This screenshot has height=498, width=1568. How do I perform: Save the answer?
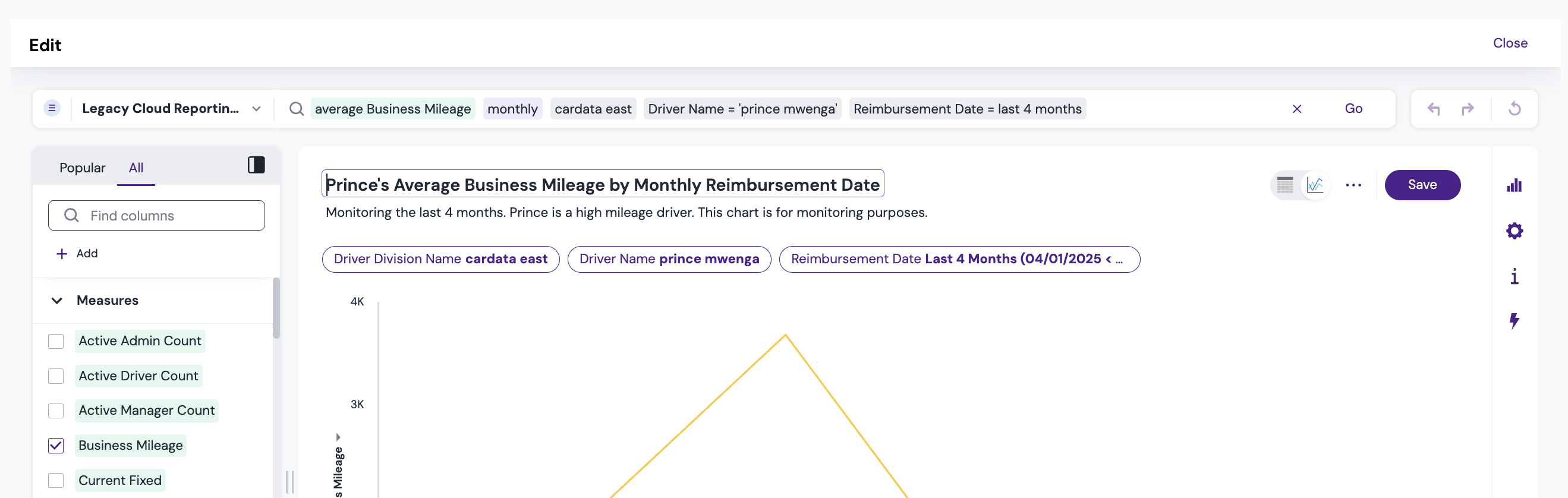coord(1422,185)
